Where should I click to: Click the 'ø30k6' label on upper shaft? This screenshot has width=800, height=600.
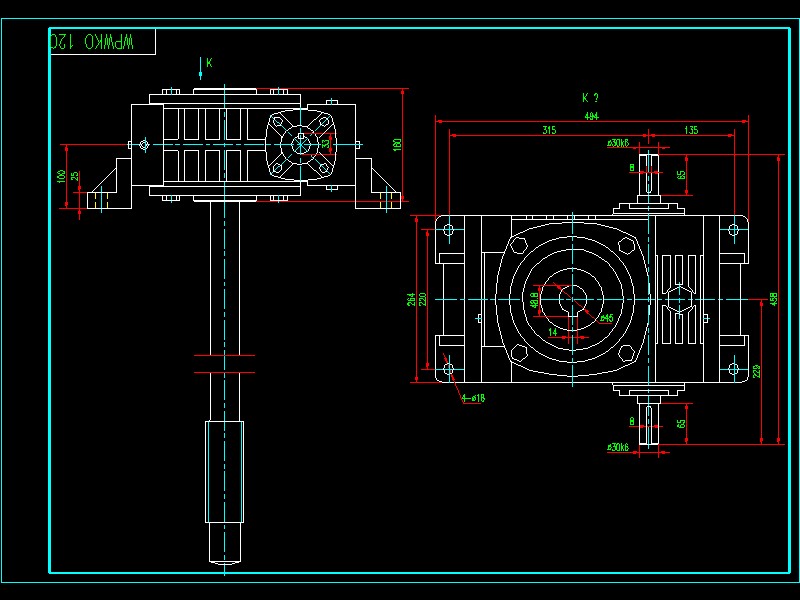[618, 143]
